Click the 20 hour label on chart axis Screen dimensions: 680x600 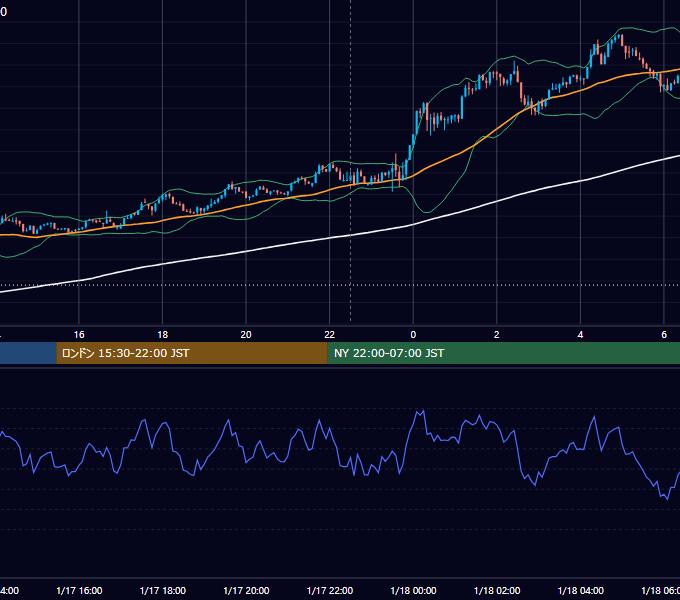coord(246,335)
